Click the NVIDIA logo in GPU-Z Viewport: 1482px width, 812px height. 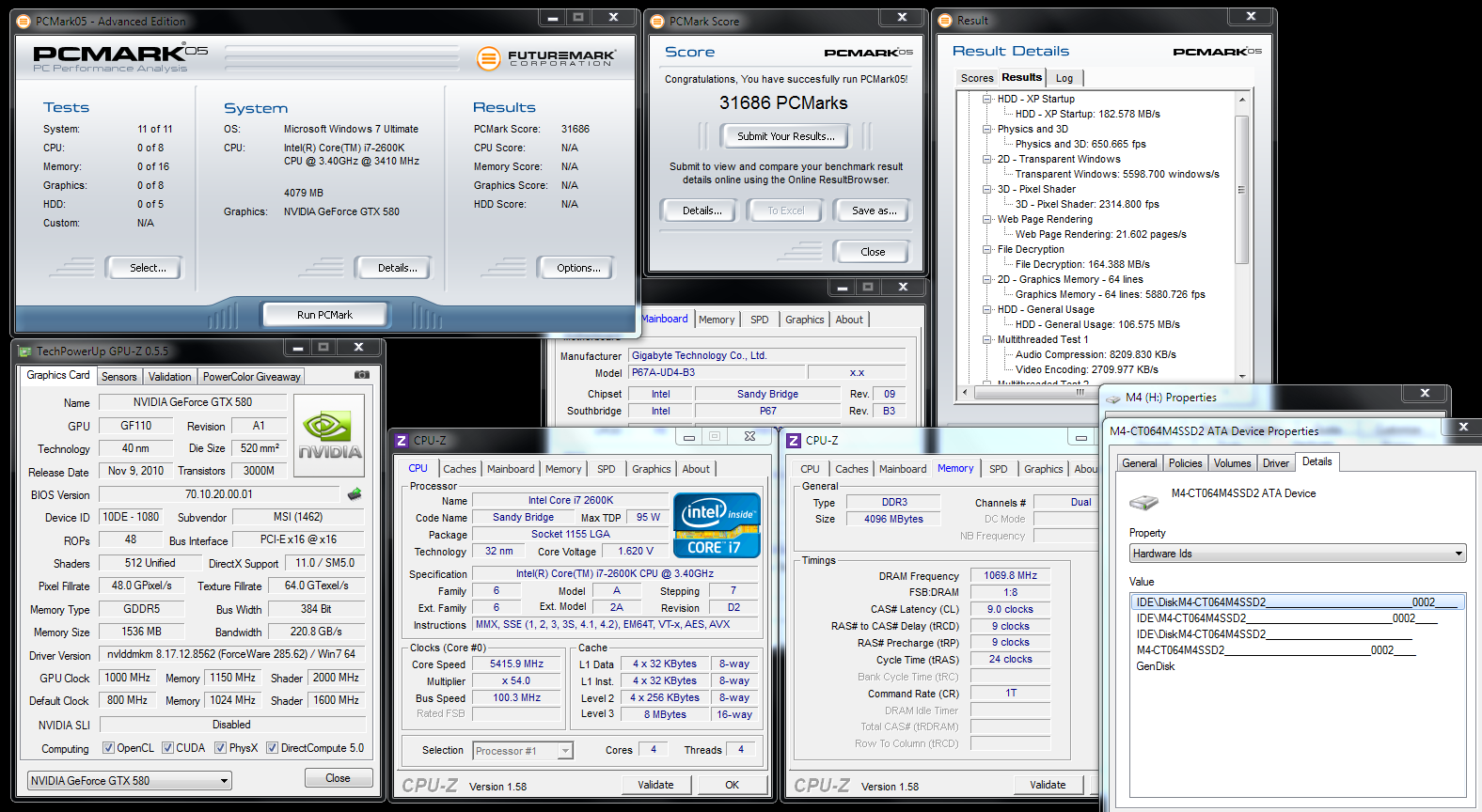click(329, 433)
